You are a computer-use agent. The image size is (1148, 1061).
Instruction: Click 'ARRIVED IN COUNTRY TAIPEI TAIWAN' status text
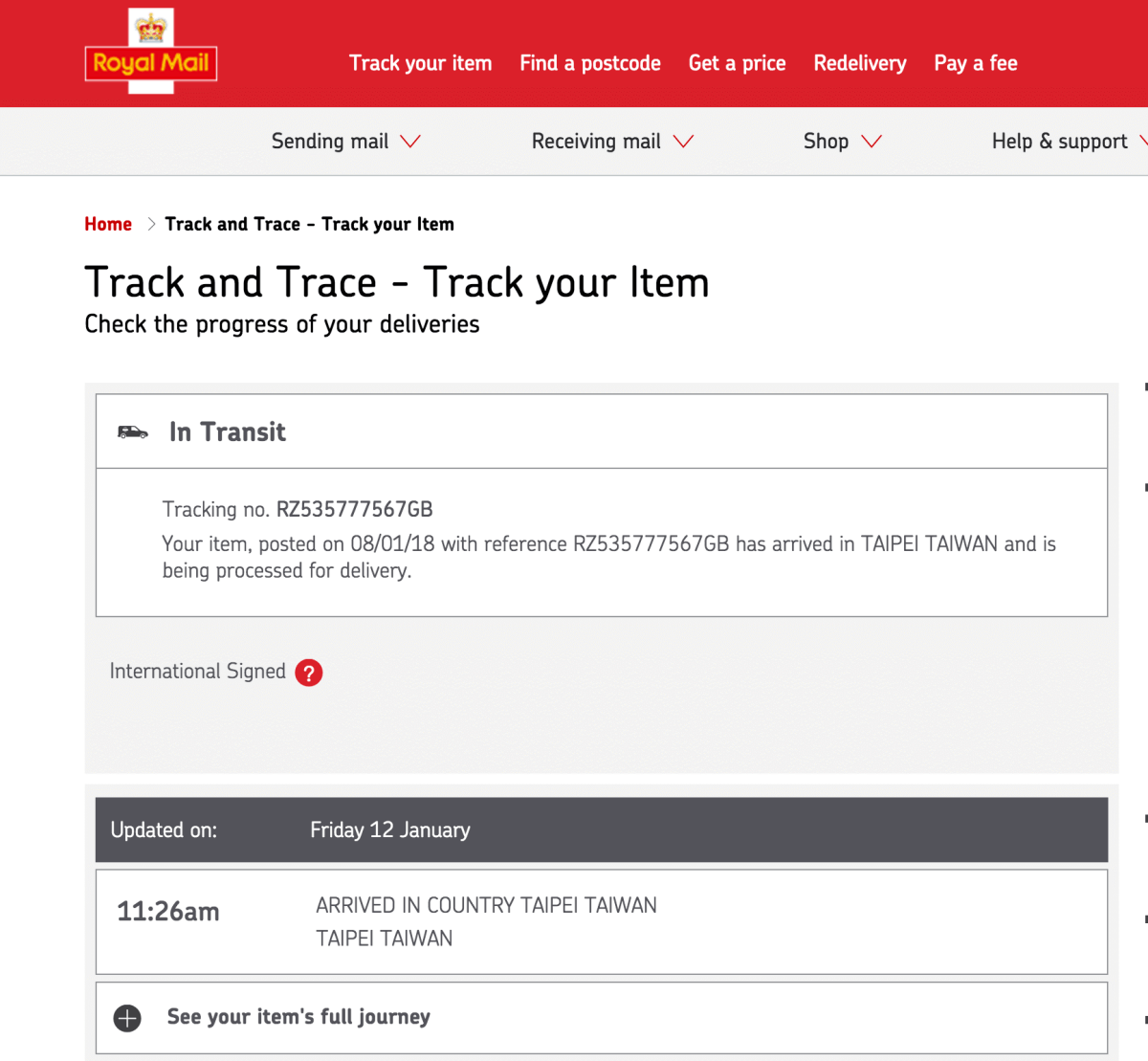[x=487, y=906]
